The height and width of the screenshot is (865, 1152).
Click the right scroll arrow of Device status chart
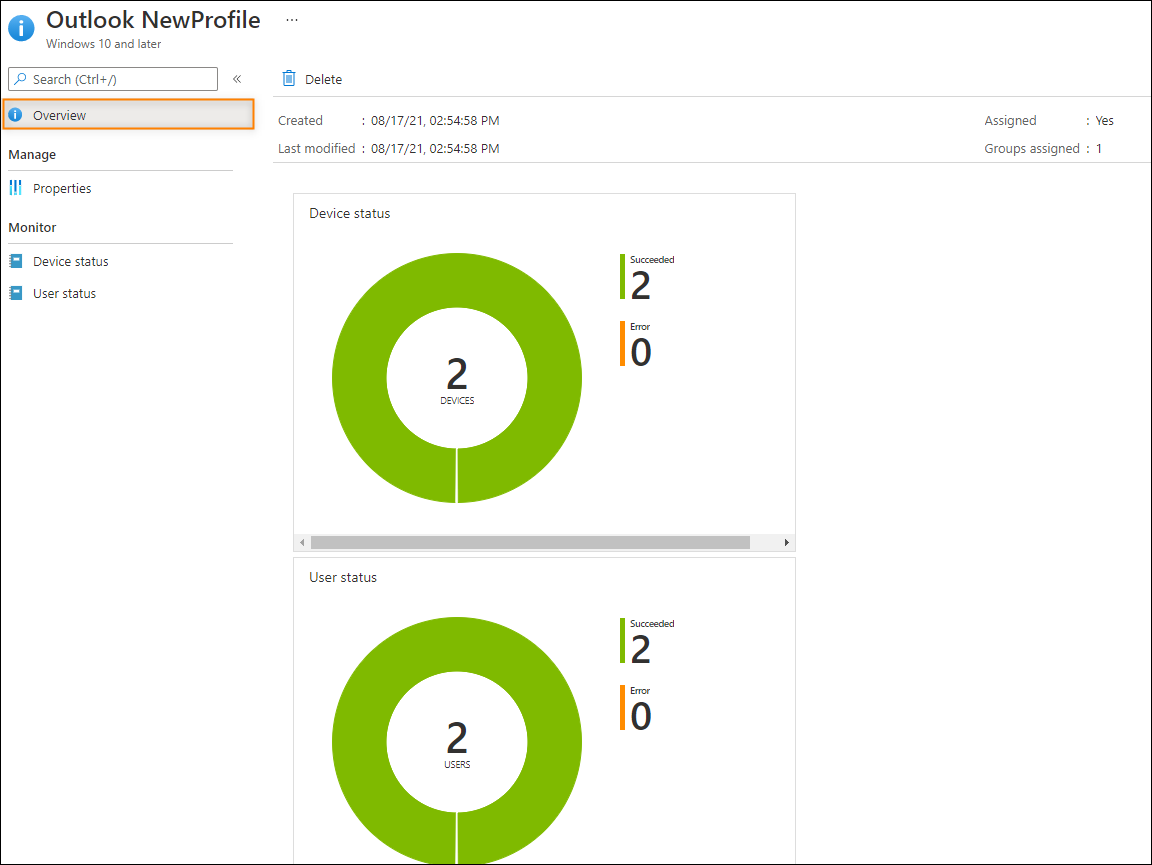click(787, 542)
